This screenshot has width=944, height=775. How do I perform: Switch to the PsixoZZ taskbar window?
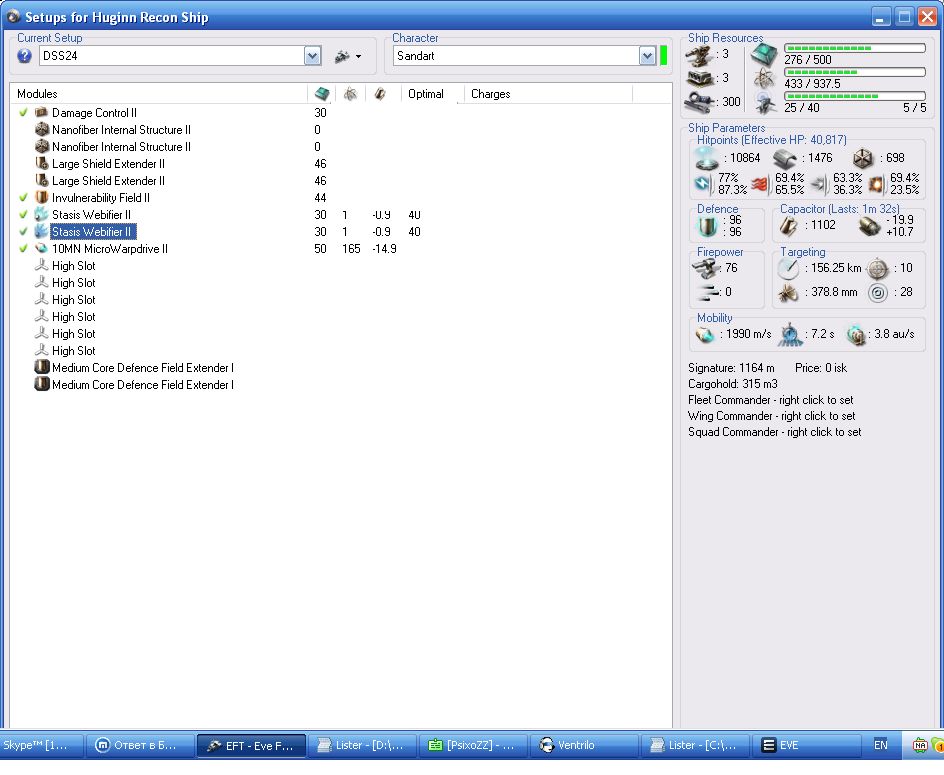tap(473, 745)
